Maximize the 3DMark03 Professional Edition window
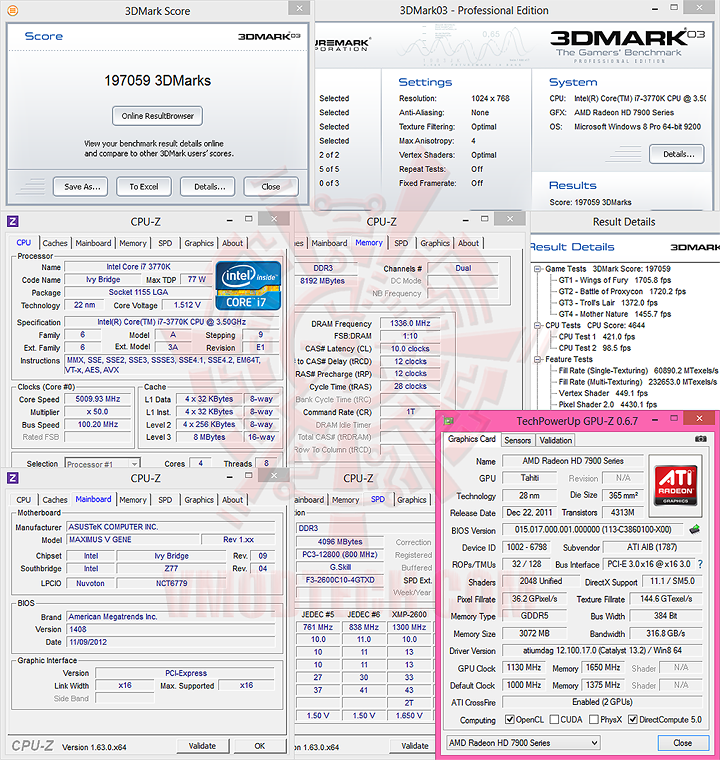720x760 pixels. (674, 7)
